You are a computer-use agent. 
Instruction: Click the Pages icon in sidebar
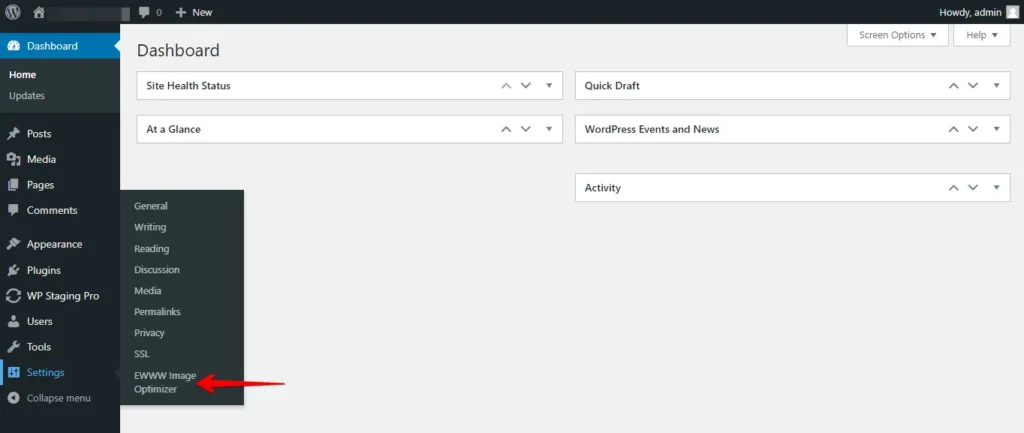tap(13, 185)
